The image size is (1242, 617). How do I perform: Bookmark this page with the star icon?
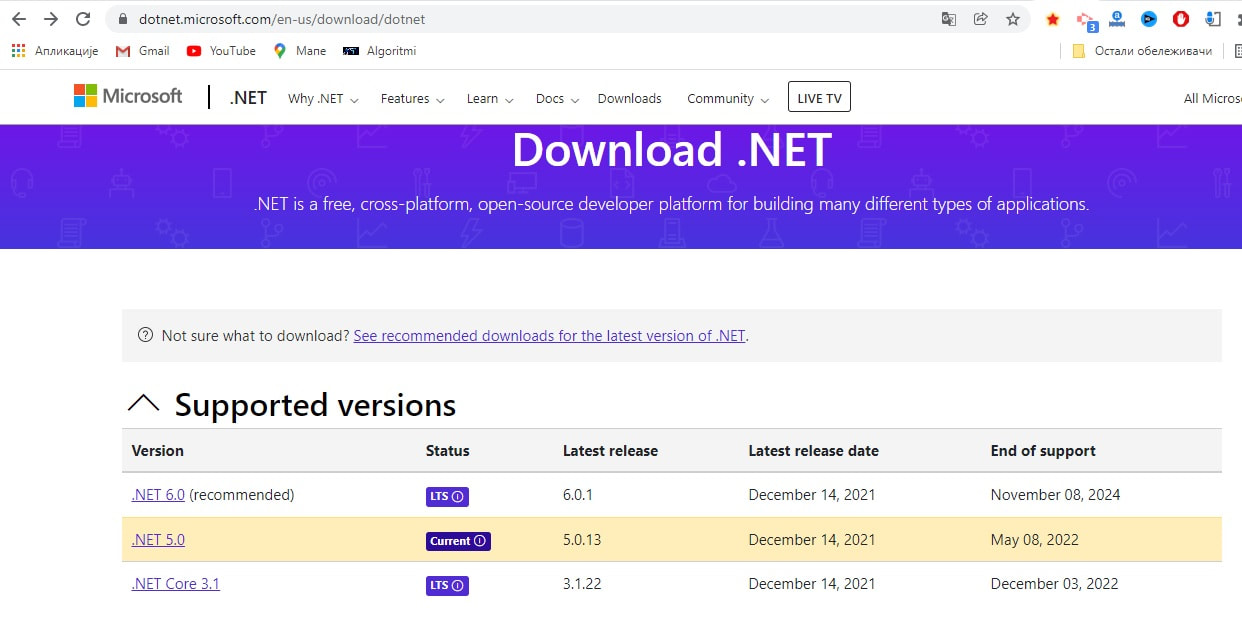[1013, 19]
